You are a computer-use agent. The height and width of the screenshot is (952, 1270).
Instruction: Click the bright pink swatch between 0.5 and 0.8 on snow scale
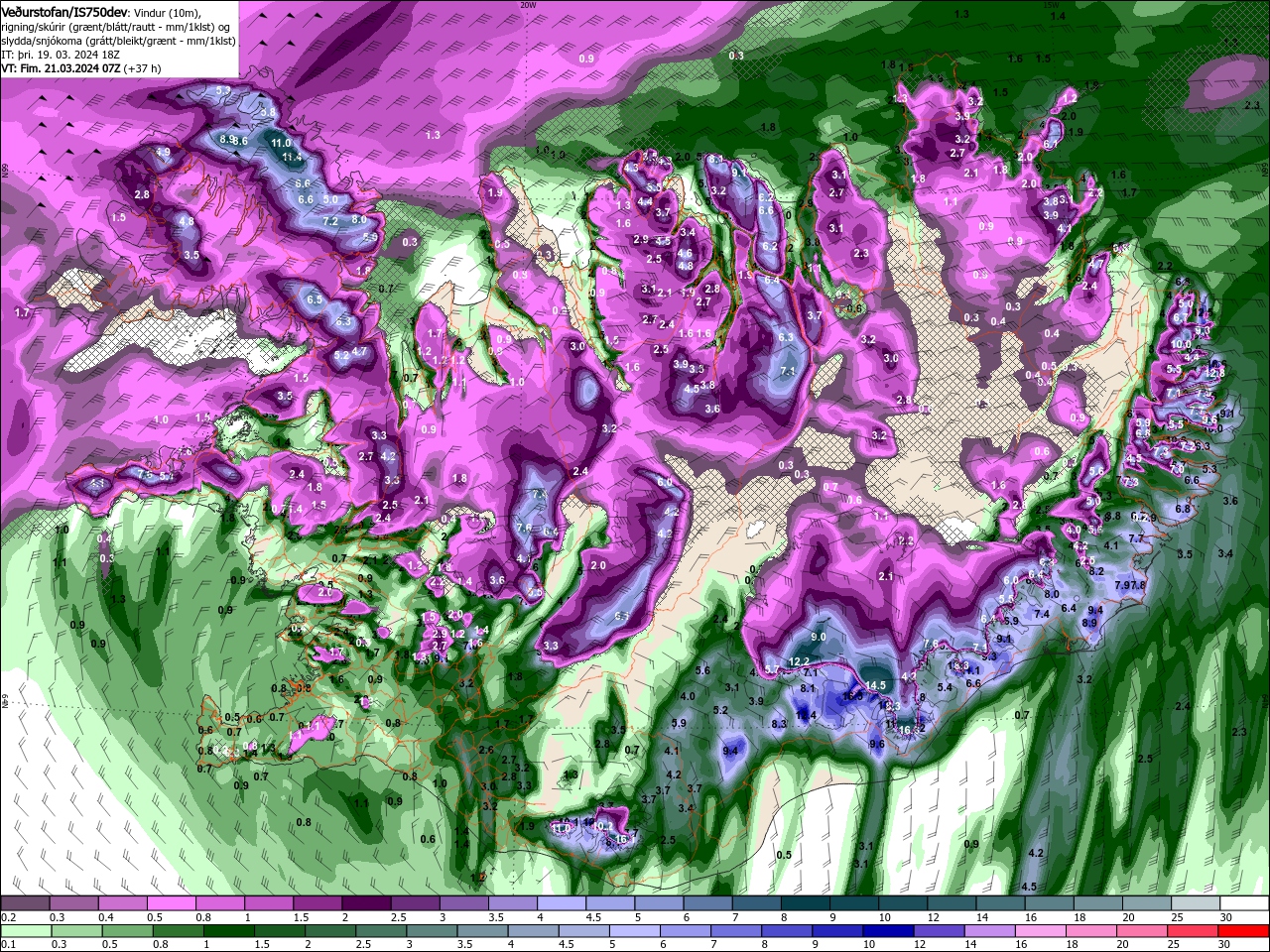pyautogui.click(x=171, y=903)
